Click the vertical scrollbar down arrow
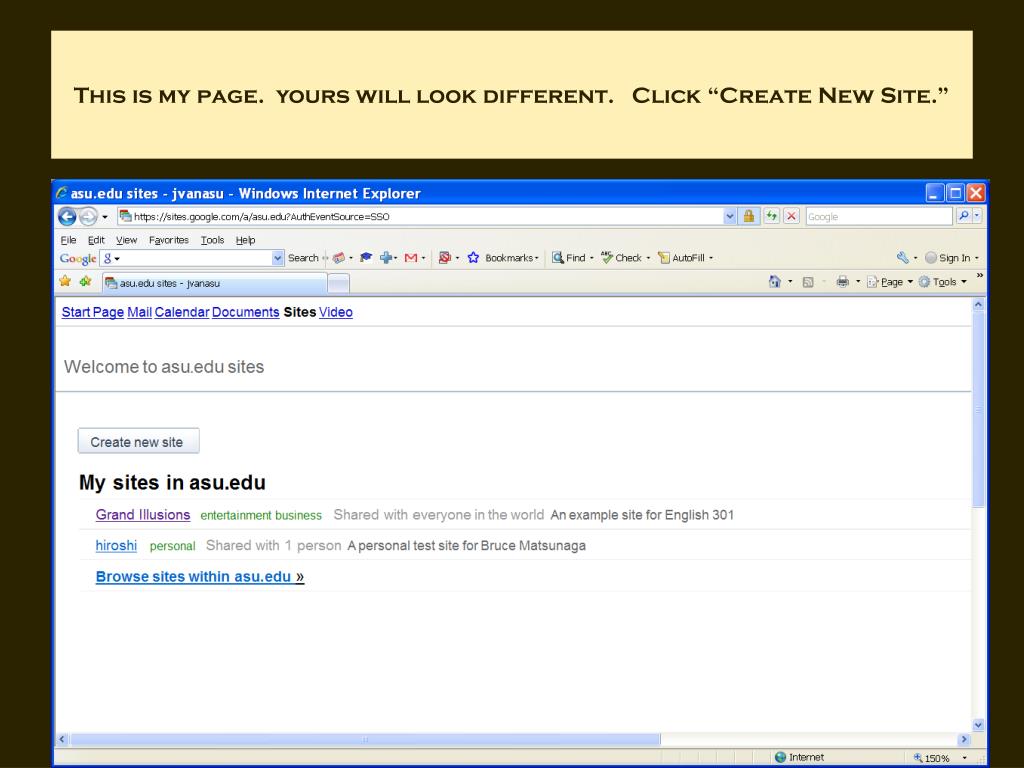 tap(978, 725)
